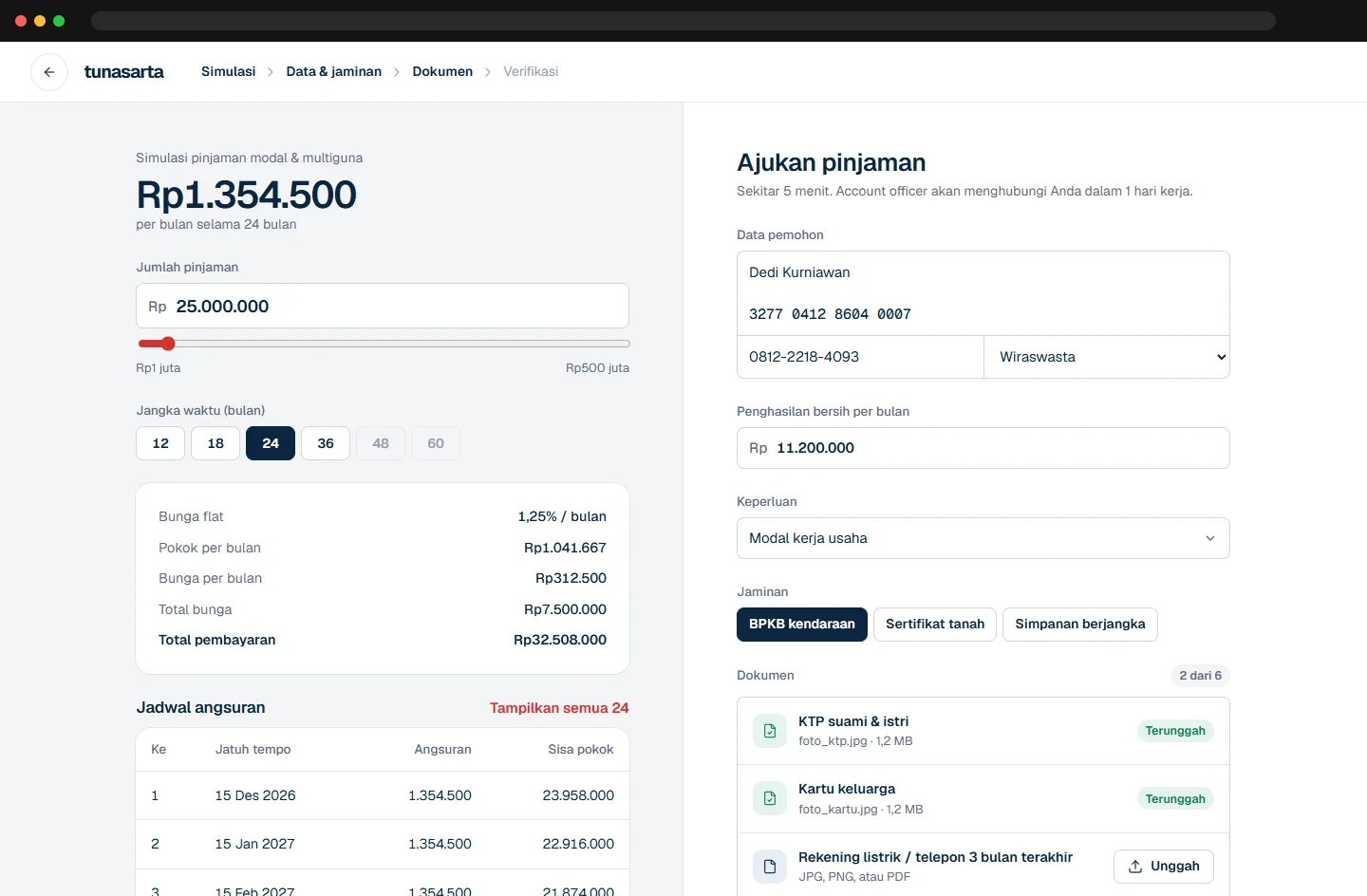Click the KTP suami & istri document icon
The image size is (1367, 896).
point(770,731)
